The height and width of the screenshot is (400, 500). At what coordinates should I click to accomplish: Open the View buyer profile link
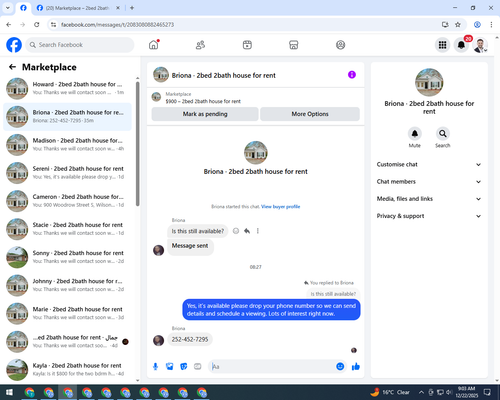(x=280, y=207)
